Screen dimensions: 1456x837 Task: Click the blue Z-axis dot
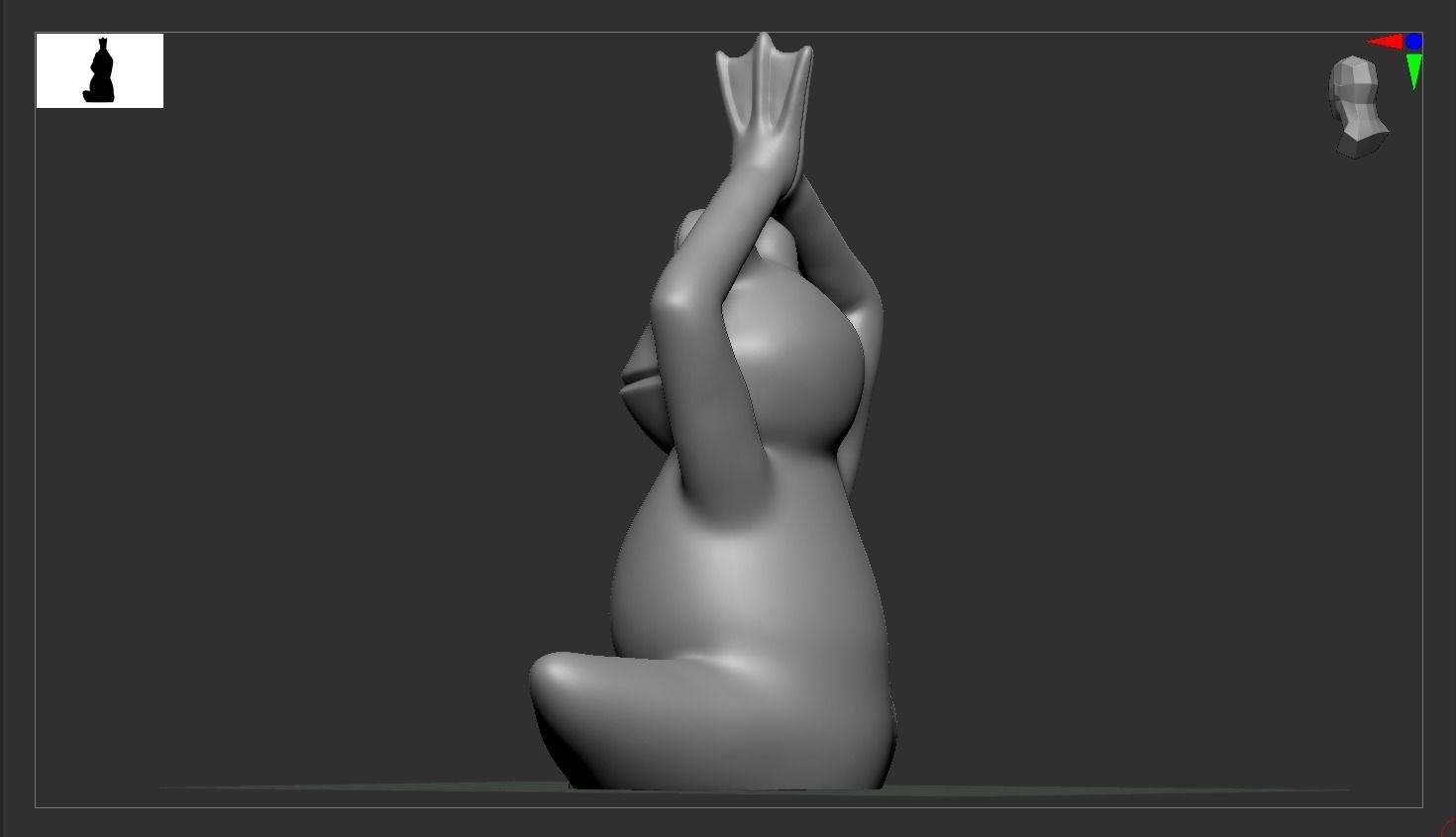1413,42
